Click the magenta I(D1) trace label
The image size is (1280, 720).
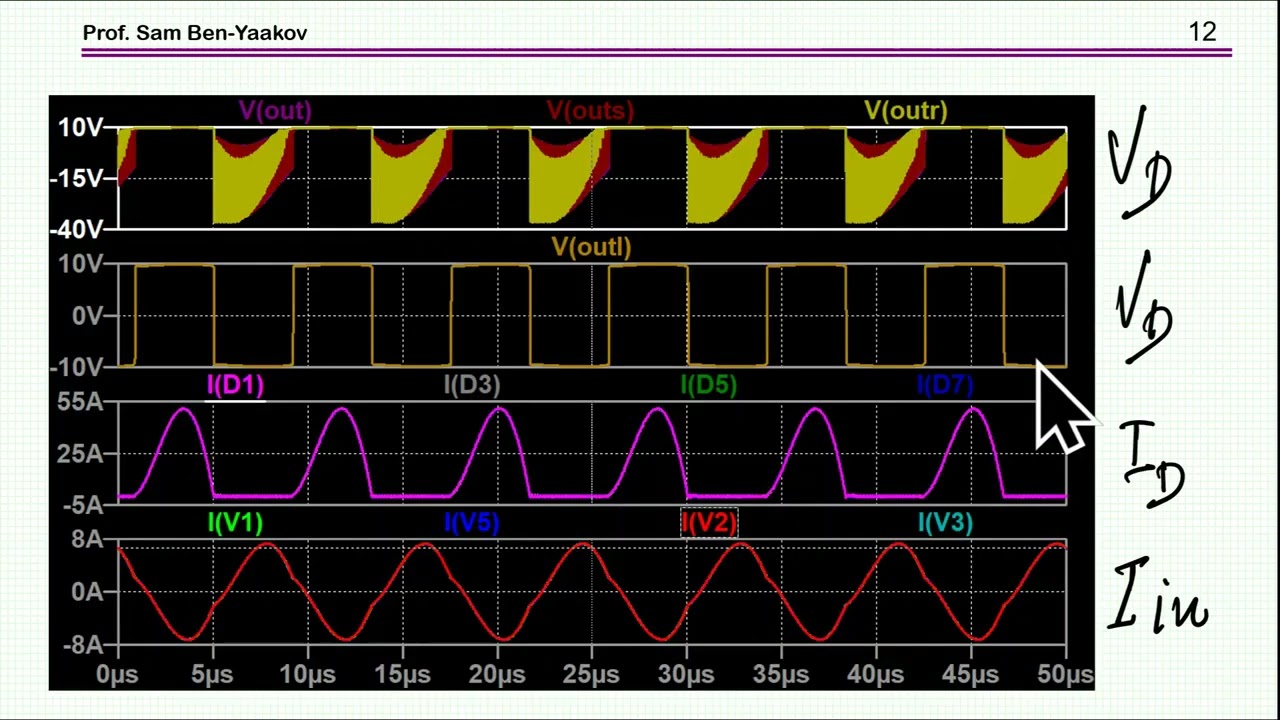point(235,385)
